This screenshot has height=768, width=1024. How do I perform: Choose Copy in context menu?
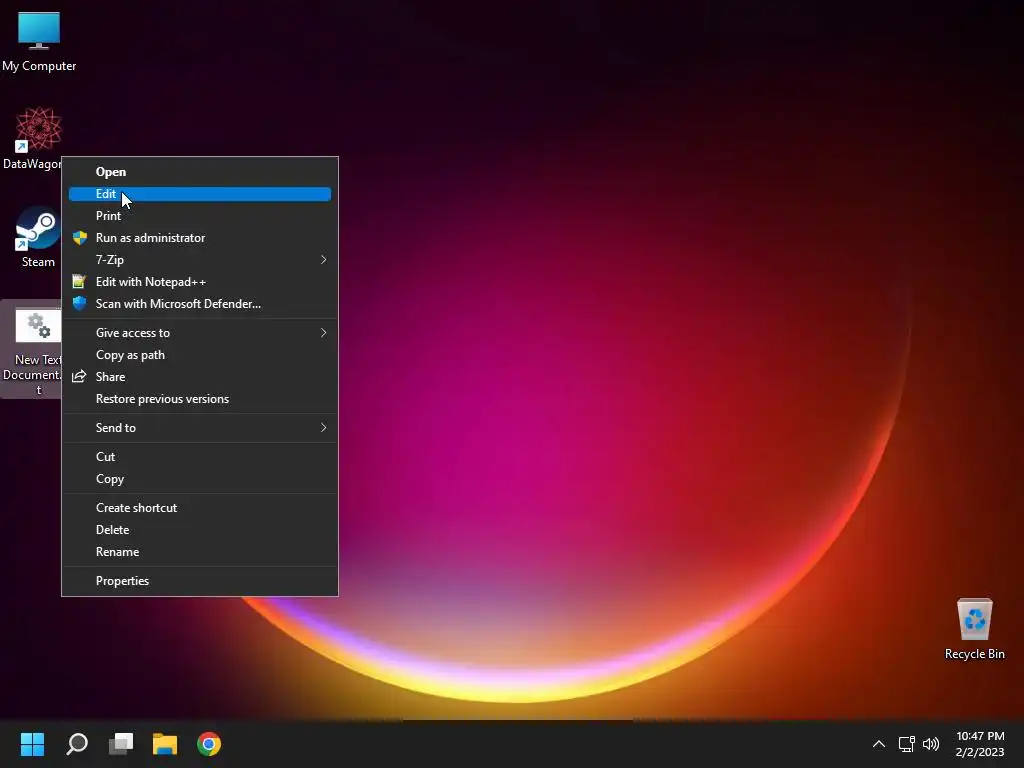click(x=200, y=479)
